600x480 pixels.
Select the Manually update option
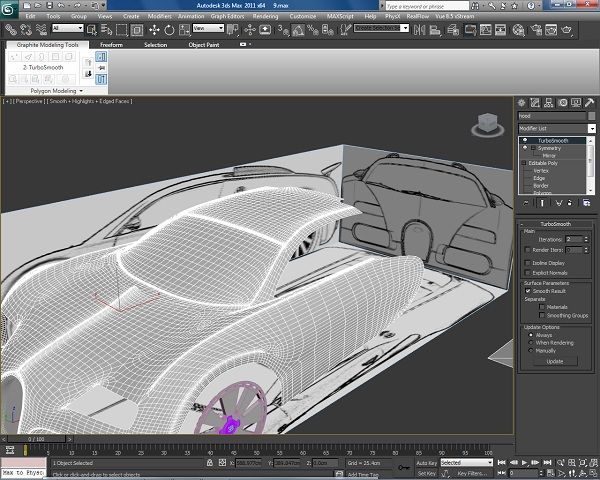(x=531, y=350)
